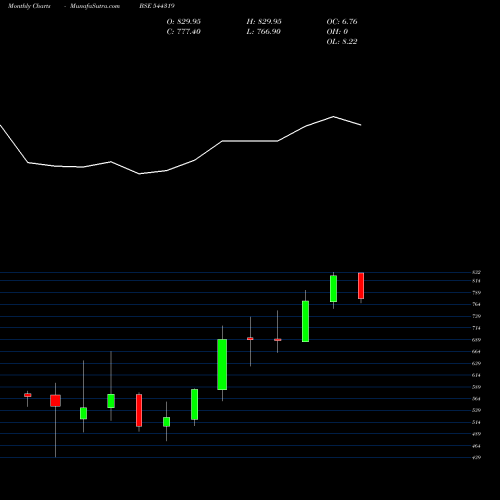The height and width of the screenshot is (500, 500).
Task: Click the 'OH: 0' reading
Action: pos(337,32)
